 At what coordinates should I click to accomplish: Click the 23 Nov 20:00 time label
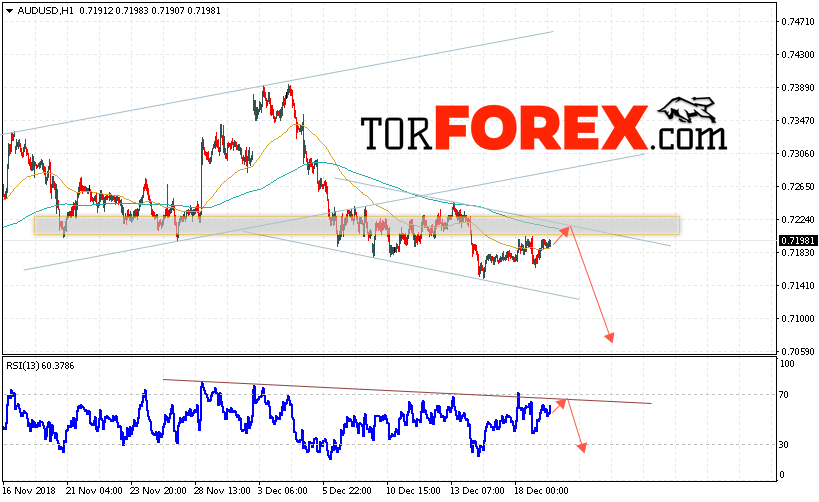coord(158,491)
